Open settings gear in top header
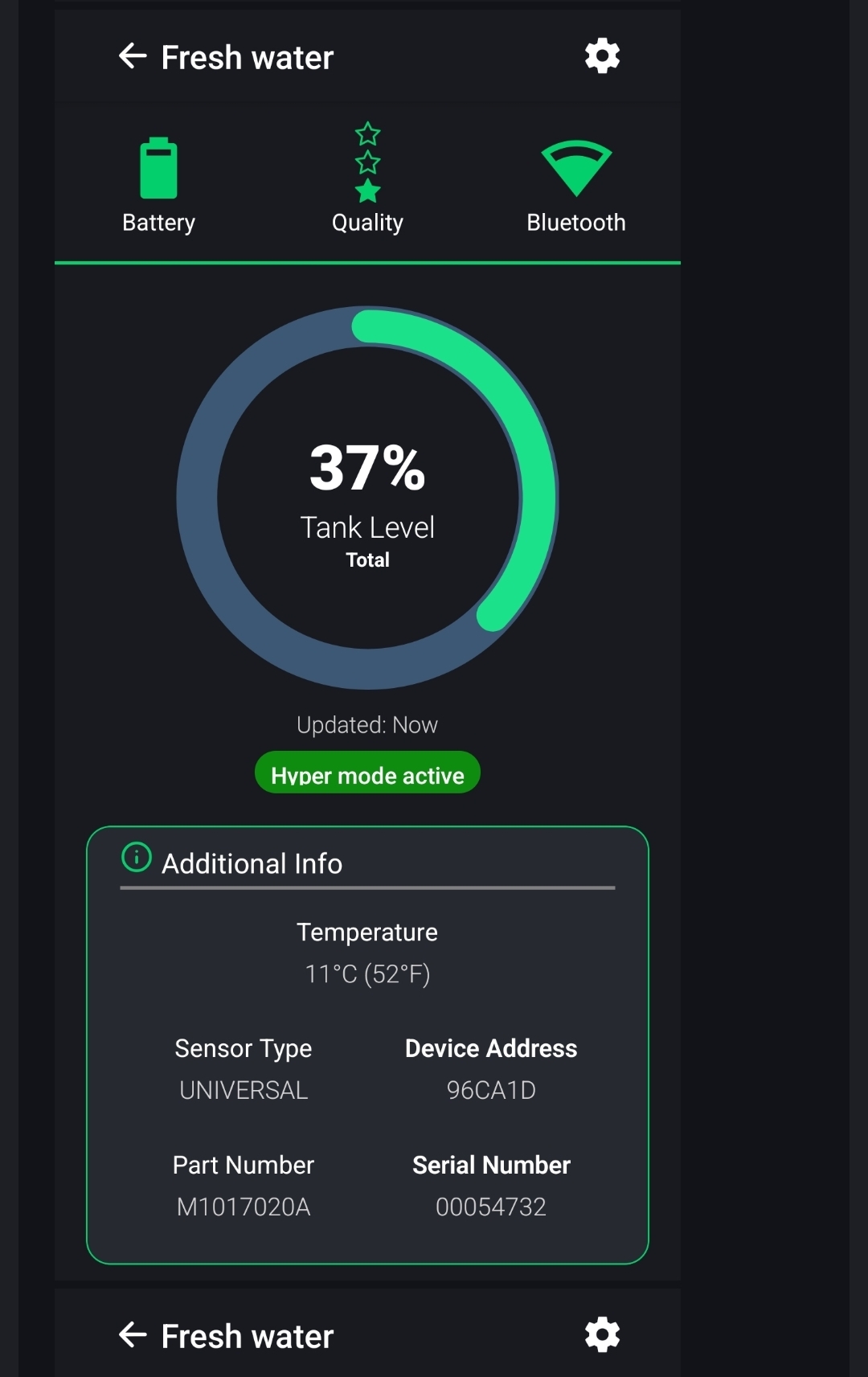Image resolution: width=868 pixels, height=1377 pixels. (602, 56)
